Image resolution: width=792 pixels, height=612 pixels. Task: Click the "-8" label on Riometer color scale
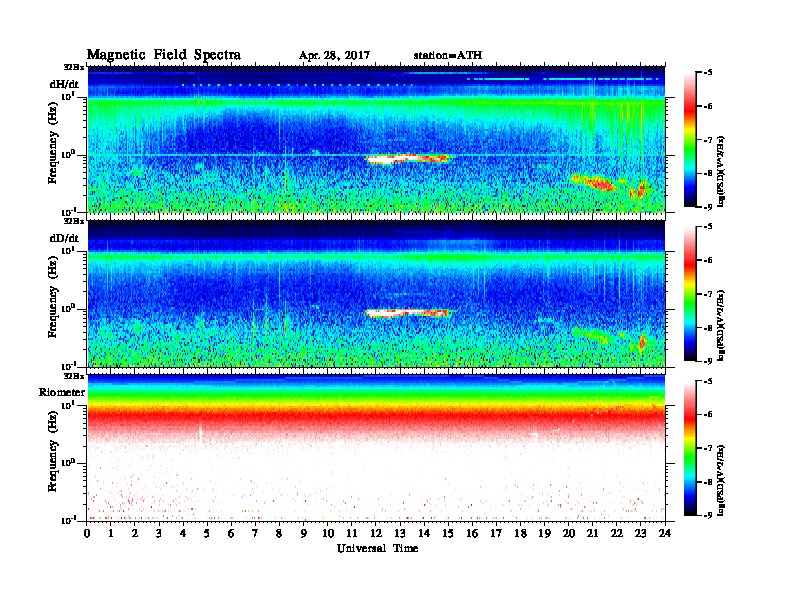[708, 481]
